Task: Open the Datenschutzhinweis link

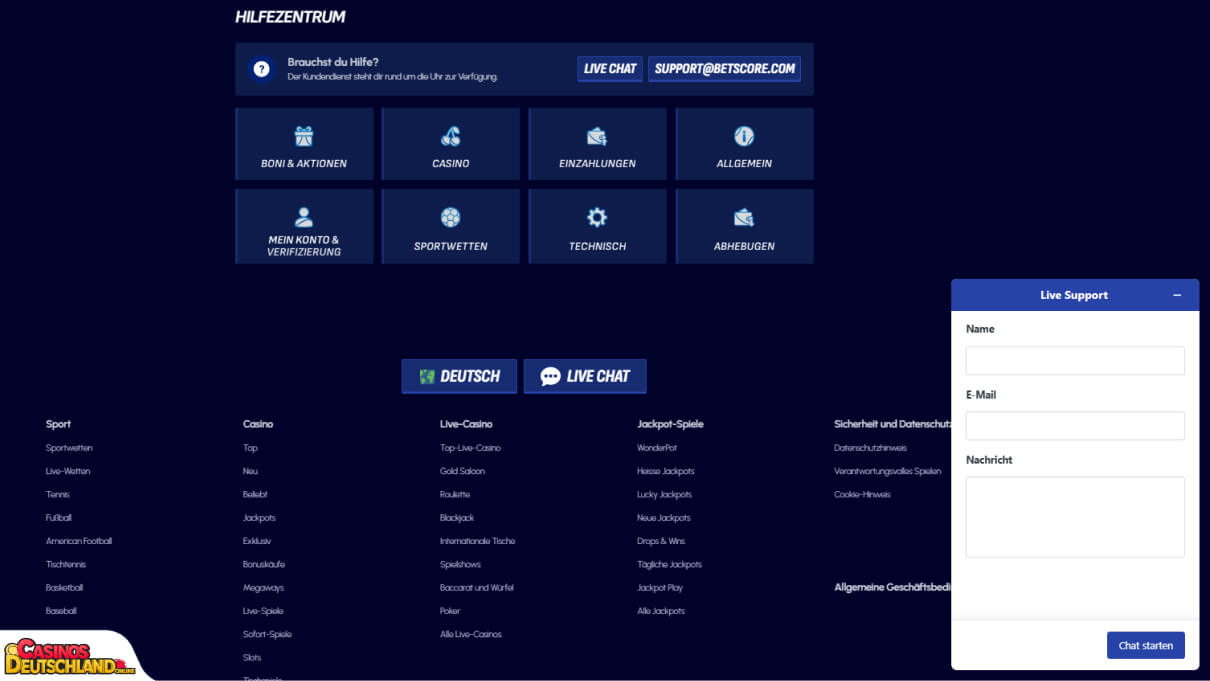Action: tap(871, 448)
